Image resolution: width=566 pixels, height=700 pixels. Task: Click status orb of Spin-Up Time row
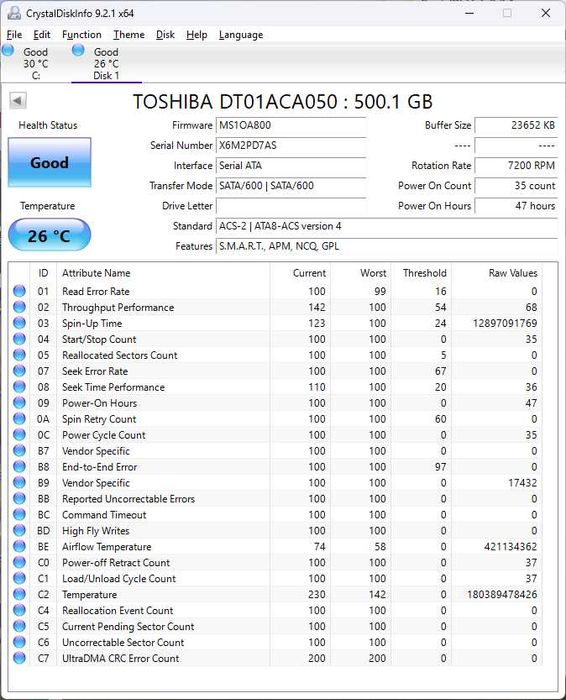pyautogui.click(x=19, y=323)
